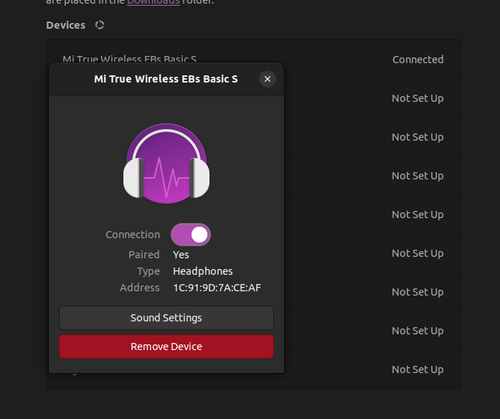Click the dialog title Mi True Wireless EBs Basic S
The image size is (500, 419).
coord(166,79)
